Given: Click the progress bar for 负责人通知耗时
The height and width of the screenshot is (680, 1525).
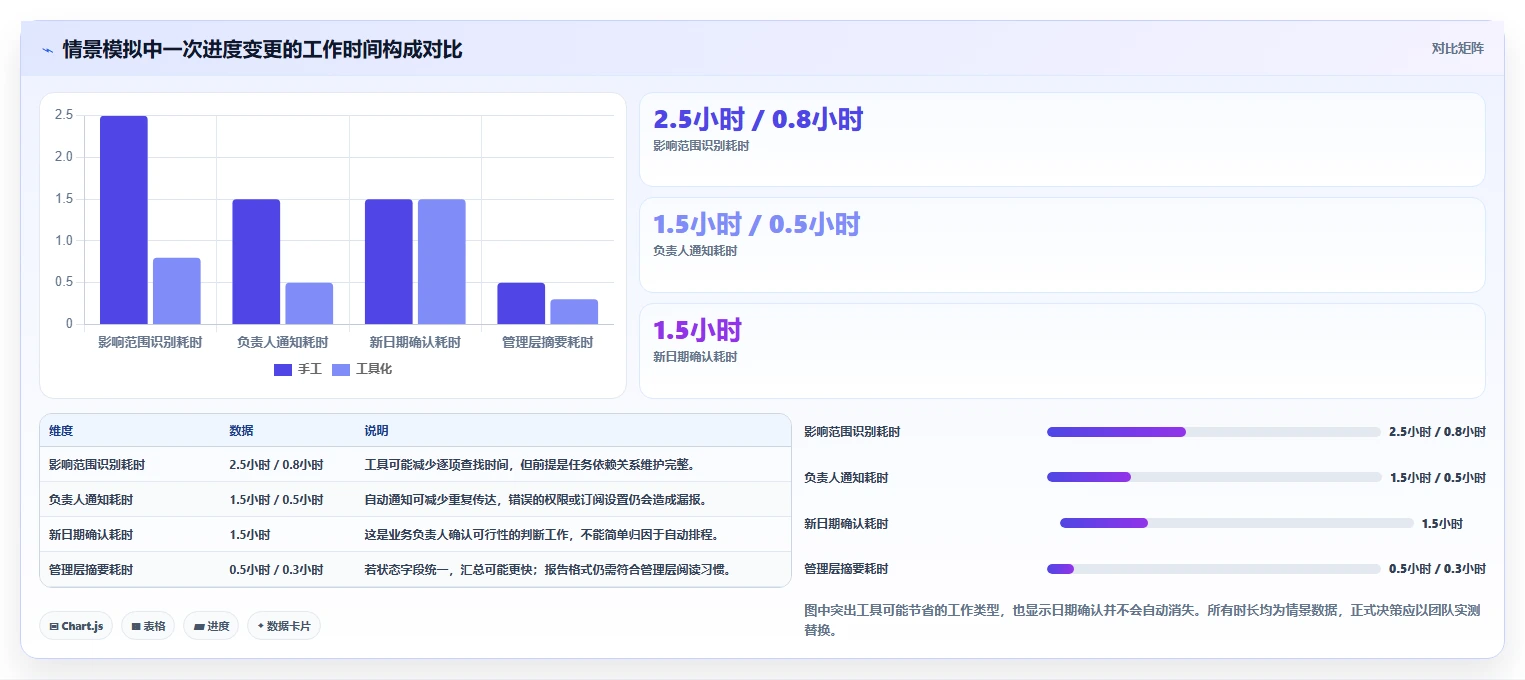Looking at the screenshot, I should (1213, 477).
